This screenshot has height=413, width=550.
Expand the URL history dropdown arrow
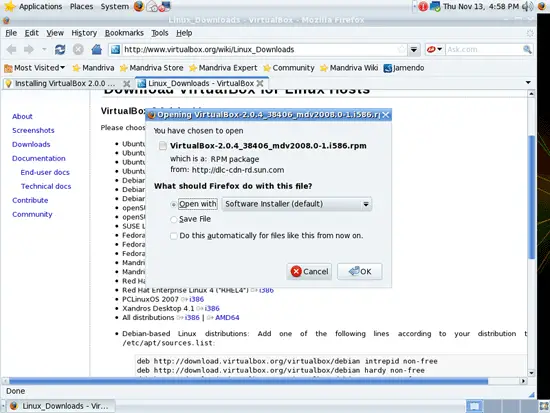pyautogui.click(x=414, y=49)
